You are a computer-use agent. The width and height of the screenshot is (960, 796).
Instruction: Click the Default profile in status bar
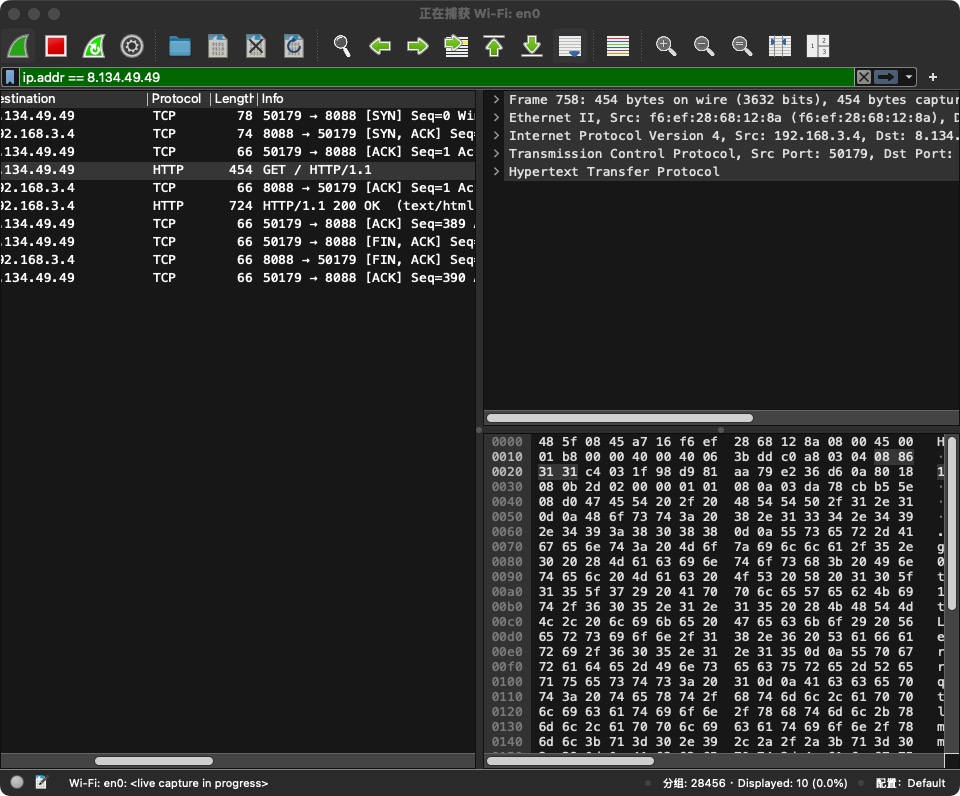tap(911, 783)
